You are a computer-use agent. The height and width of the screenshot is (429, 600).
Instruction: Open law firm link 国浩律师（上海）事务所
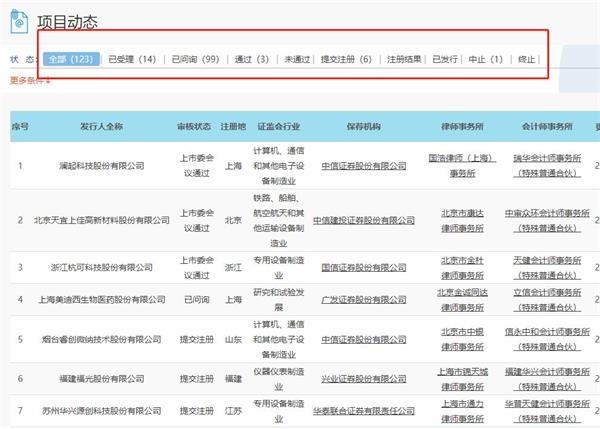pos(462,166)
